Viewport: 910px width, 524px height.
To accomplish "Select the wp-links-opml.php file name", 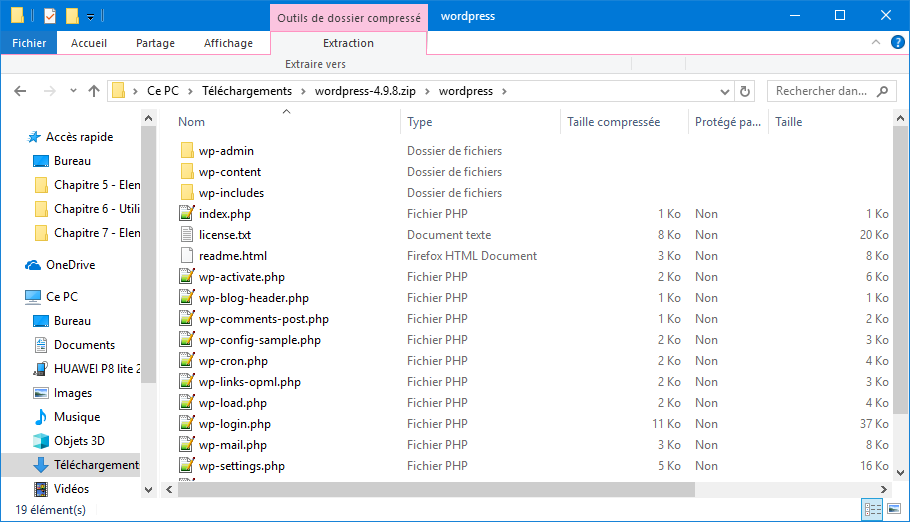I will point(250,382).
